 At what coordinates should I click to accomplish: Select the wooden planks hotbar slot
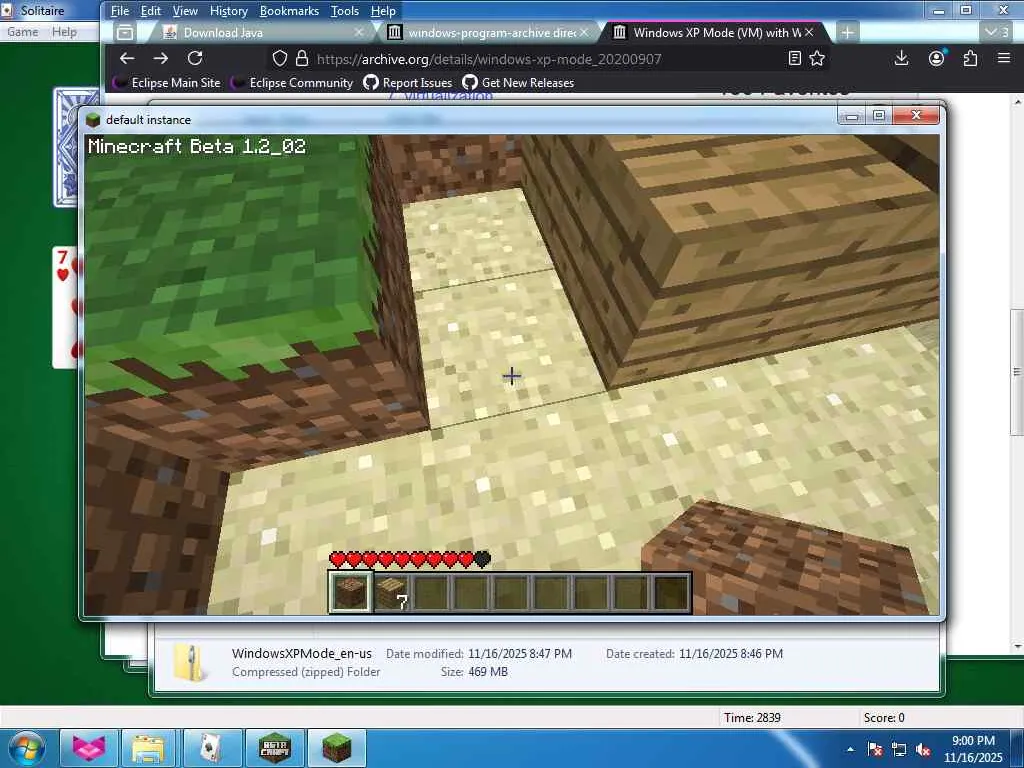pyautogui.click(x=391, y=592)
